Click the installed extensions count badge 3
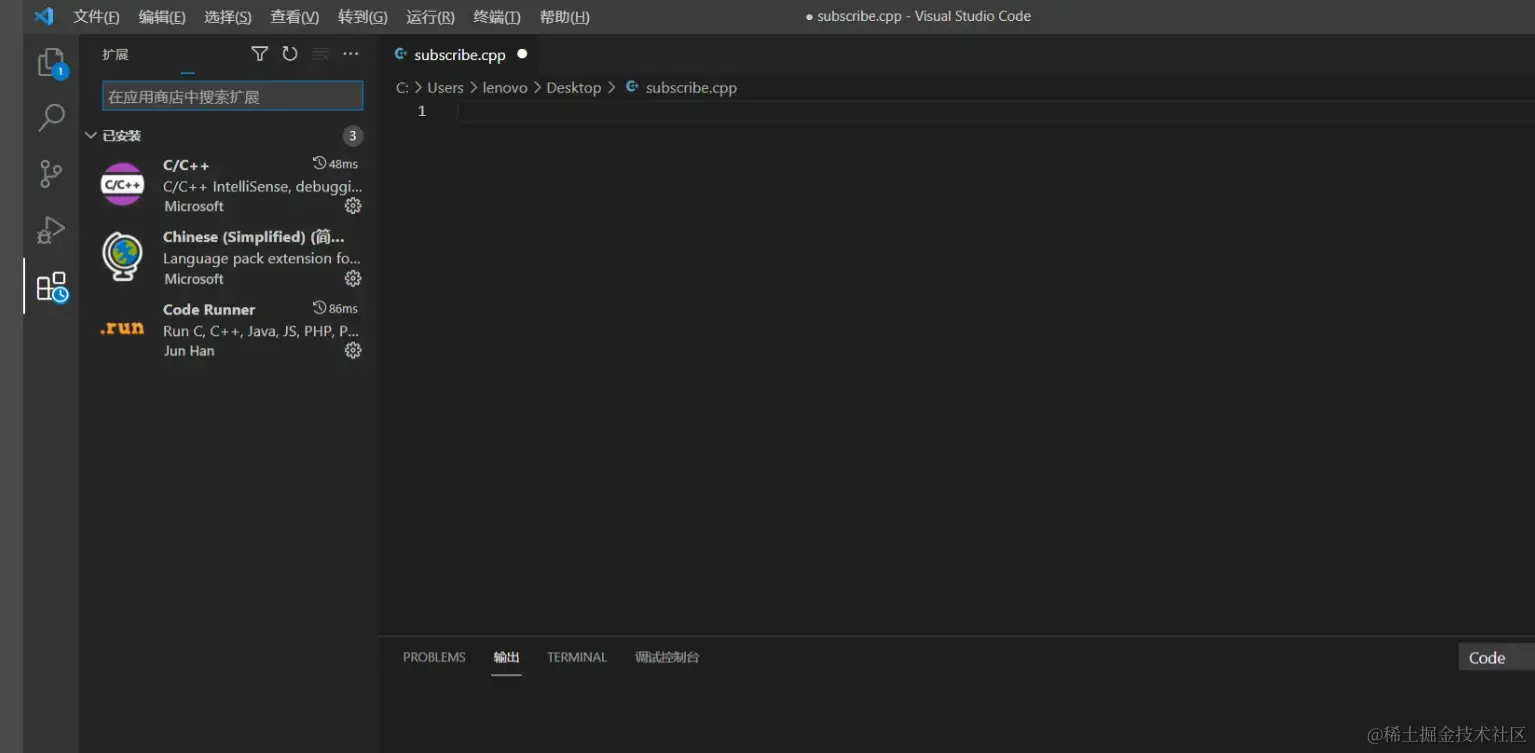Screen dimensions: 1535x753 tap(352, 136)
